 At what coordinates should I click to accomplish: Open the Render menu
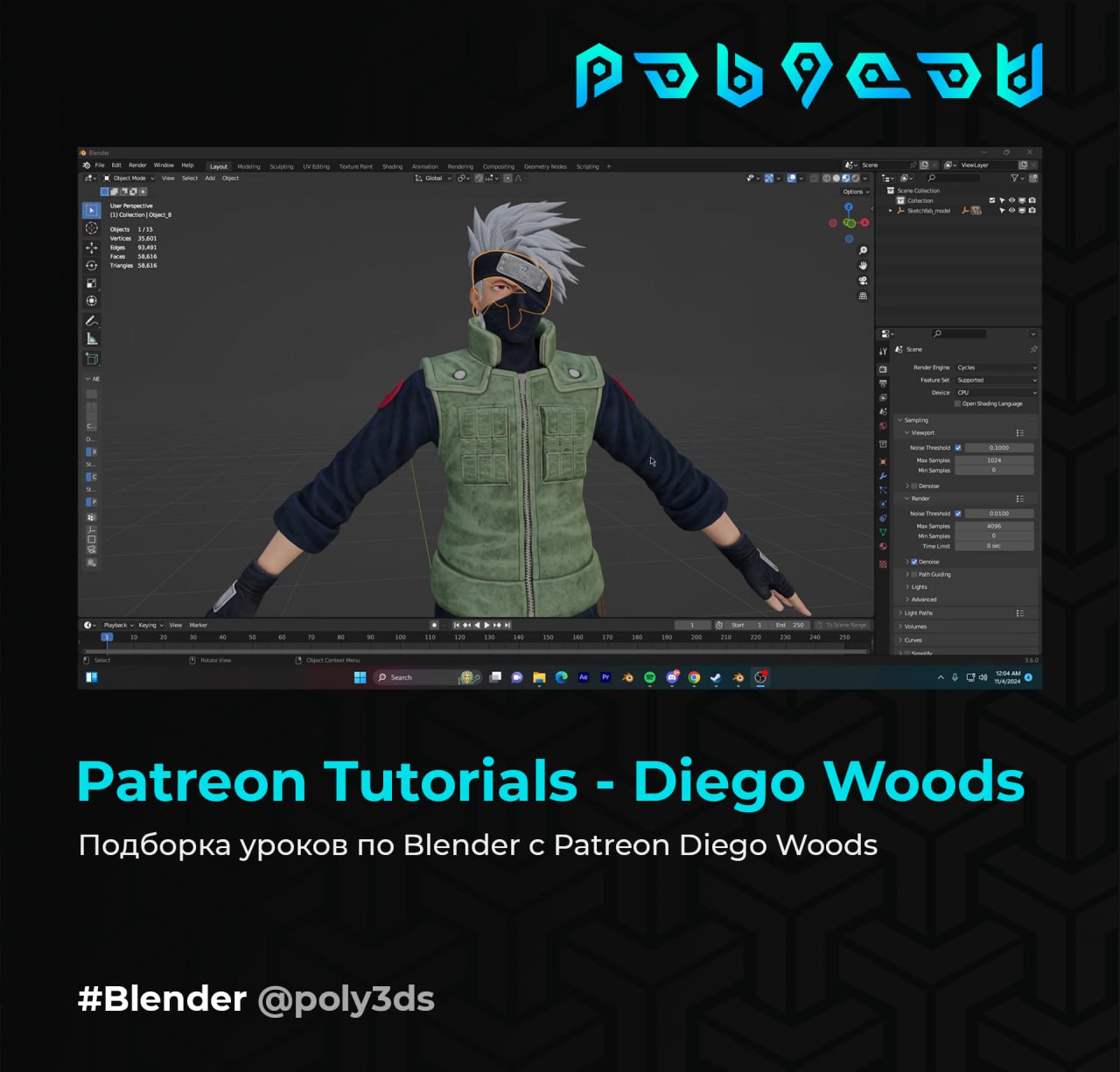137,165
